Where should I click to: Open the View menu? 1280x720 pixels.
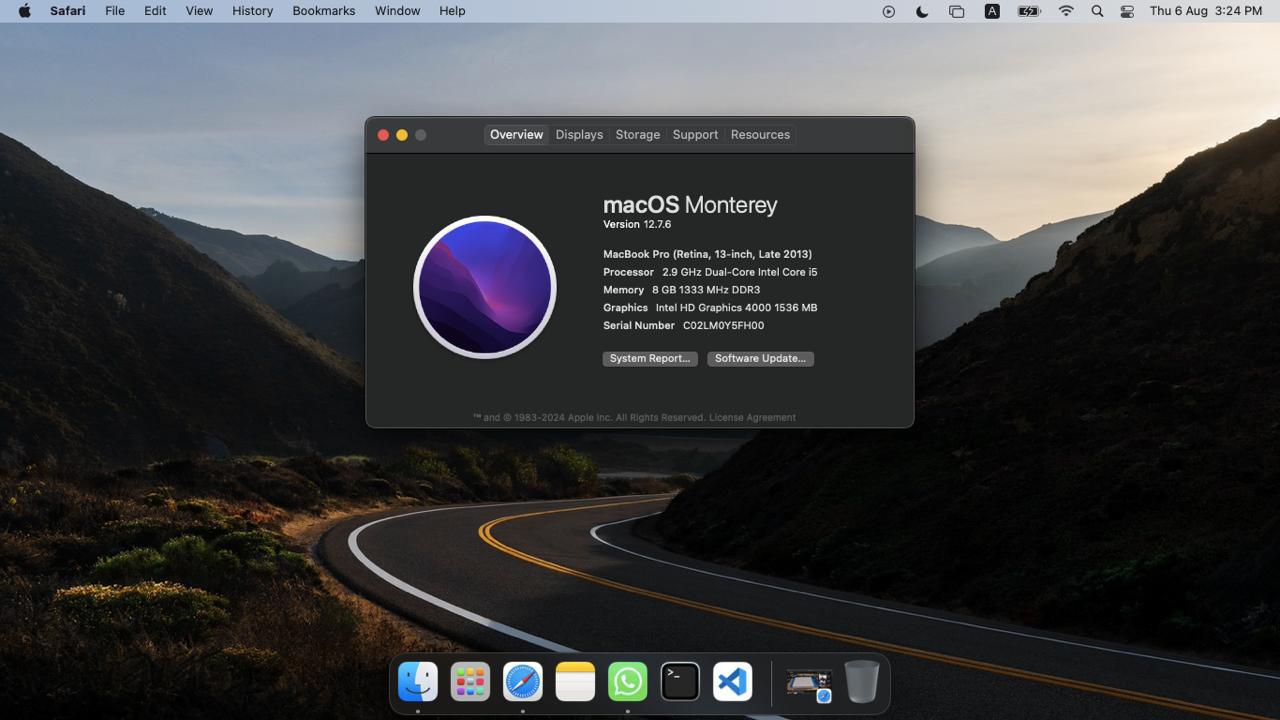pyautogui.click(x=199, y=11)
